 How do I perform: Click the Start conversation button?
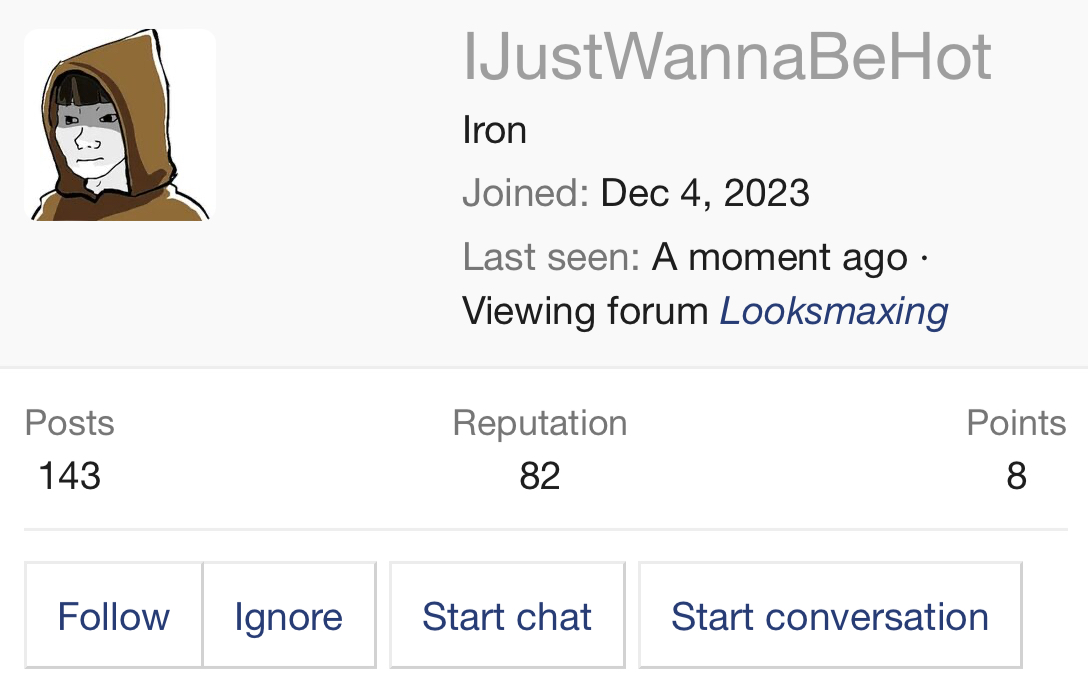coord(830,616)
